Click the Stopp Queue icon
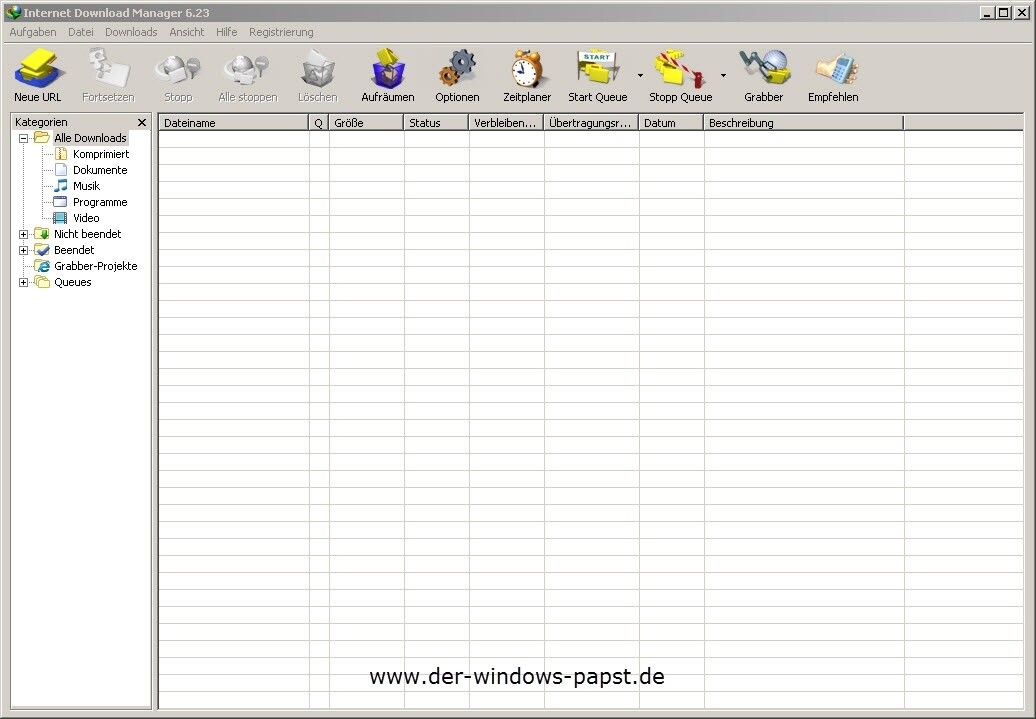Viewport: 1036px width, 719px height. tap(680, 70)
